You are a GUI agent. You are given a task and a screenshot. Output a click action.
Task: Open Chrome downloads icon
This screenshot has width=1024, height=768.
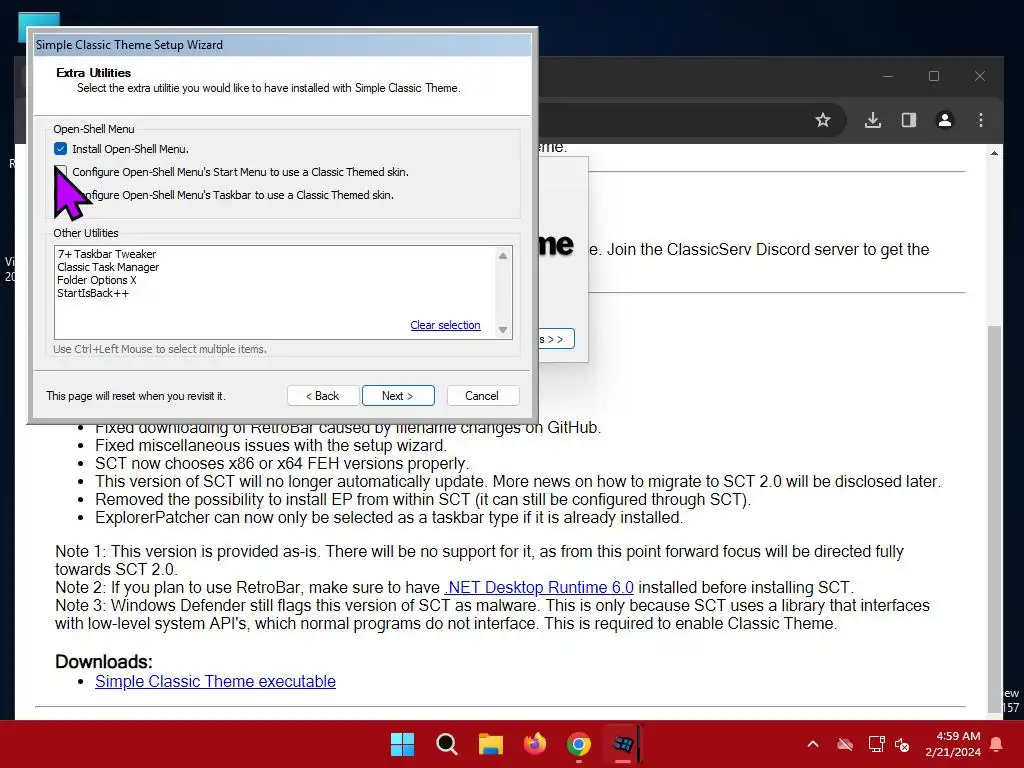tap(872, 120)
